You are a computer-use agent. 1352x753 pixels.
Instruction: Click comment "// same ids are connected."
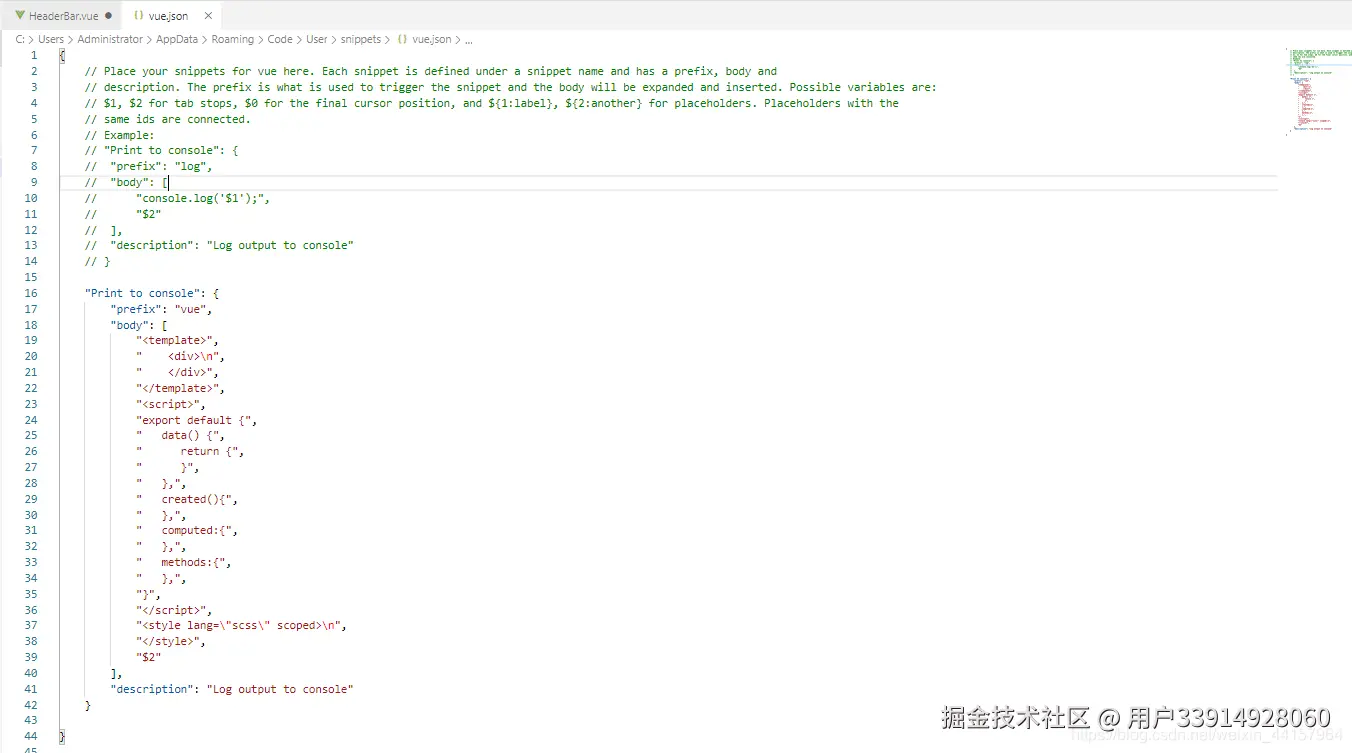pyautogui.click(x=168, y=119)
